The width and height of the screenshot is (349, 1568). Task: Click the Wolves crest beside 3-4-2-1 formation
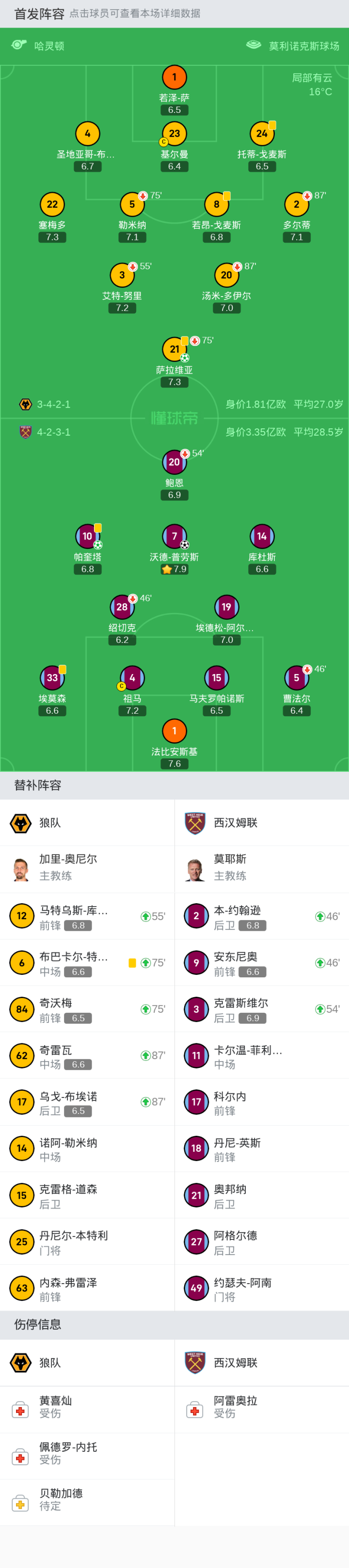[26, 404]
